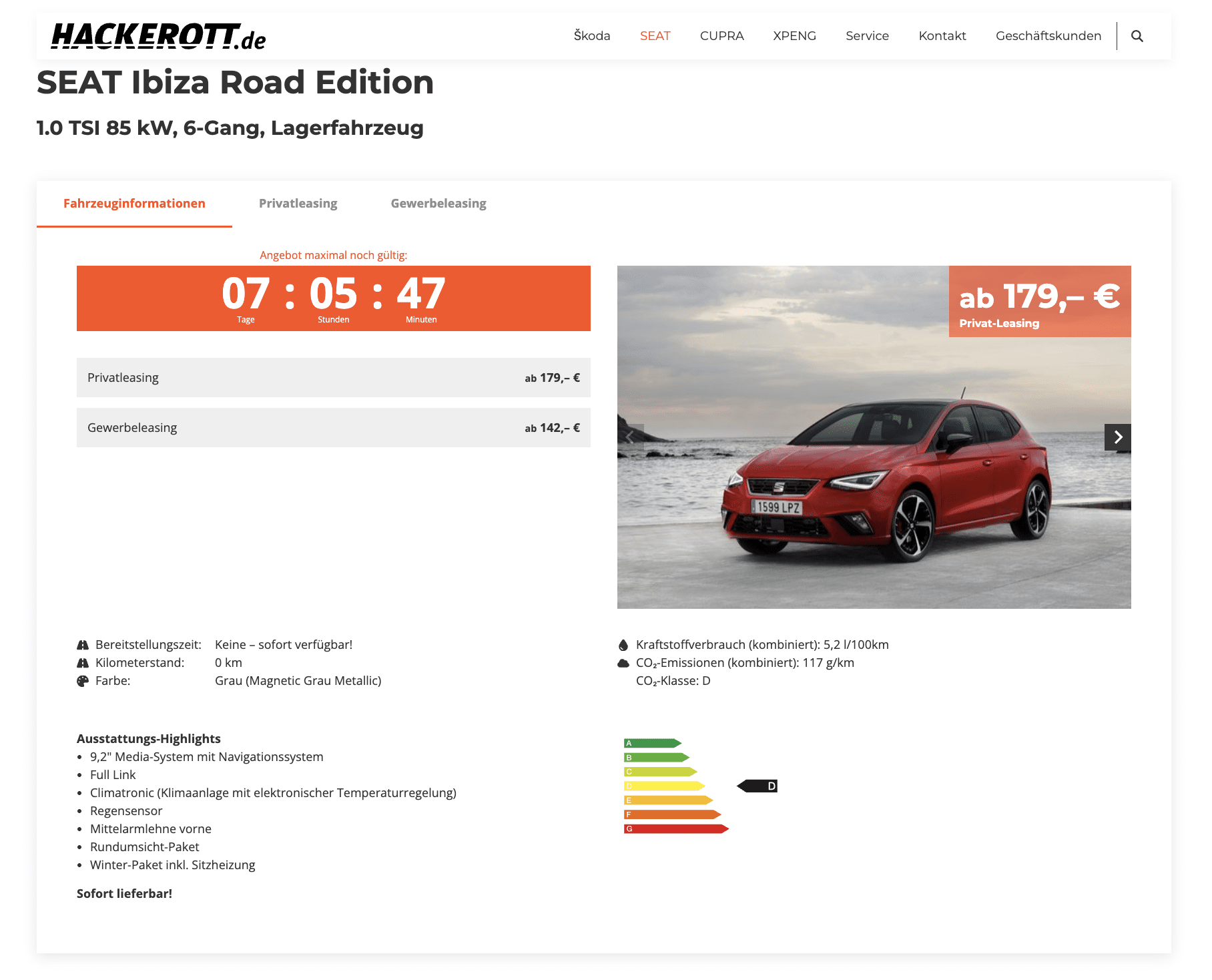Open the CUPRA menu item
The height and width of the screenshot is (980, 1212).
point(721,36)
